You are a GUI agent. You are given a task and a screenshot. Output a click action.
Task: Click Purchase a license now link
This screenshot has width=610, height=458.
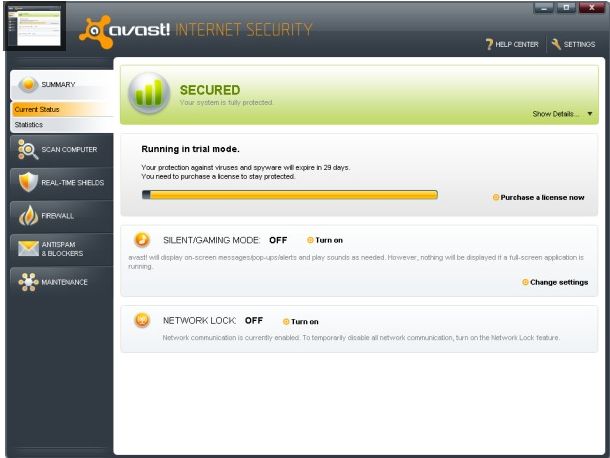pyautogui.click(x=541, y=197)
